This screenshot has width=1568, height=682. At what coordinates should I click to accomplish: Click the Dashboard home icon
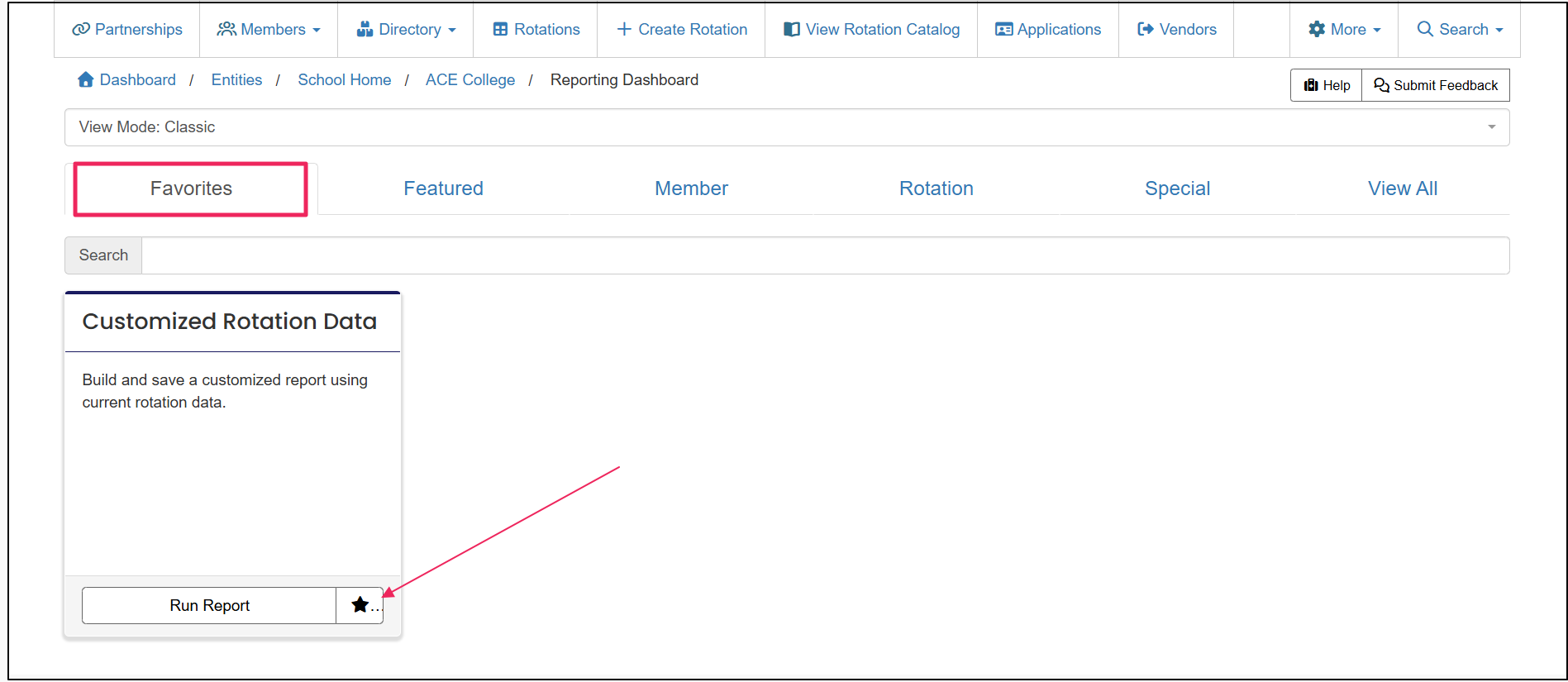pyautogui.click(x=85, y=79)
